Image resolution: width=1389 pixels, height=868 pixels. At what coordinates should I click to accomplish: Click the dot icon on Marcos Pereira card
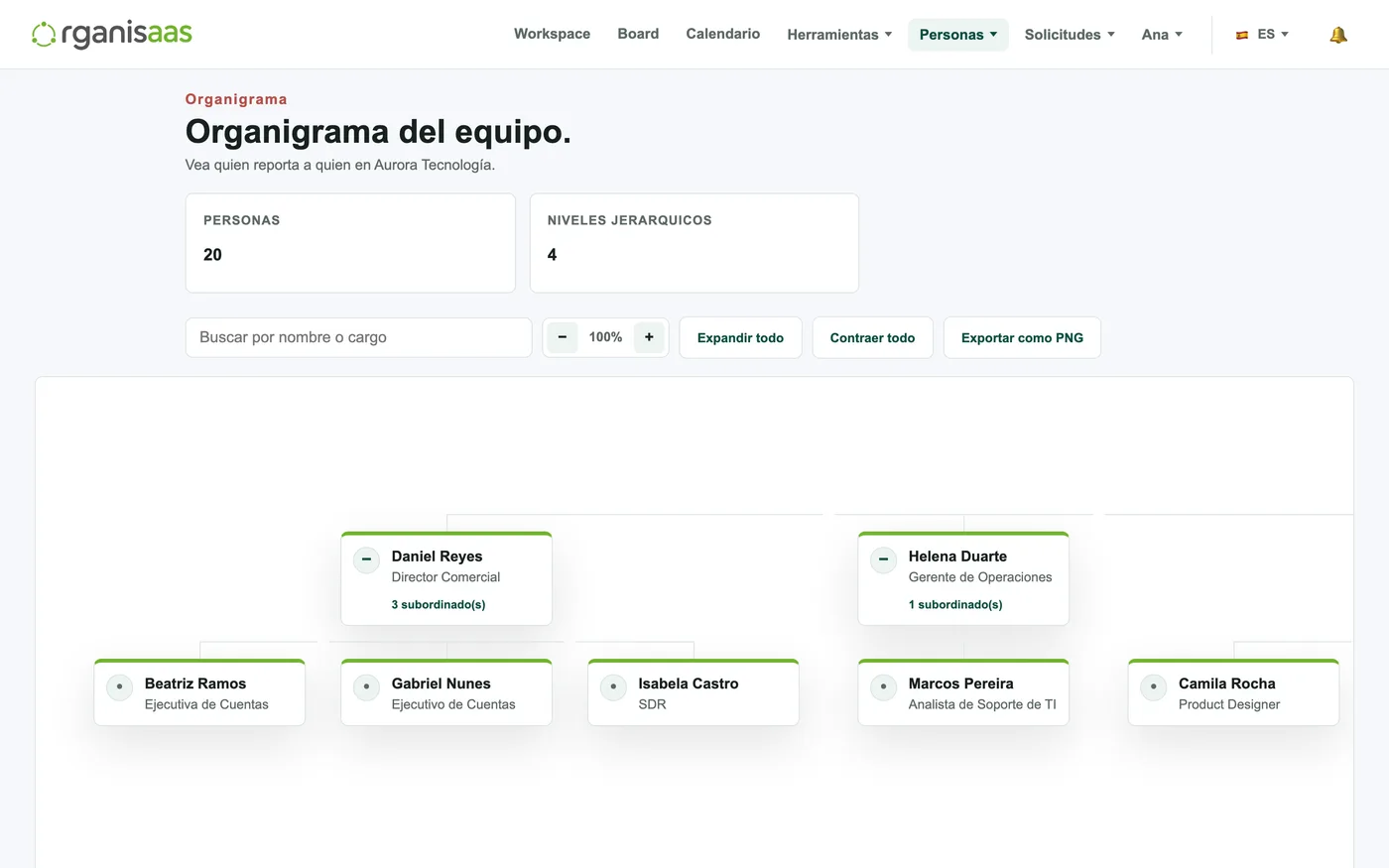coord(883,686)
